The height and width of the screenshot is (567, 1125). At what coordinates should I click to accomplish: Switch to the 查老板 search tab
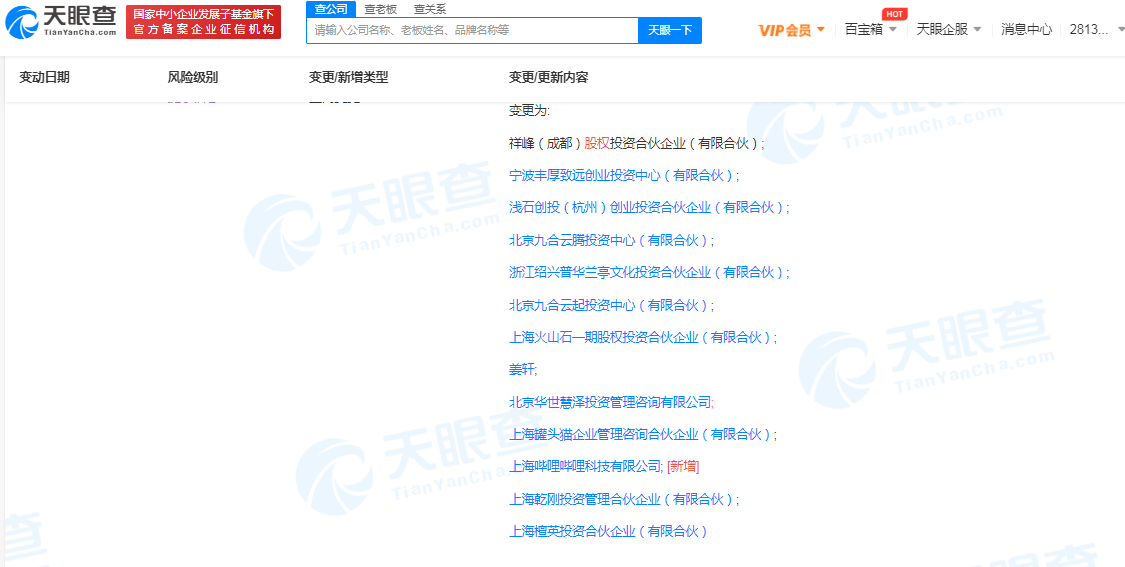380,9
